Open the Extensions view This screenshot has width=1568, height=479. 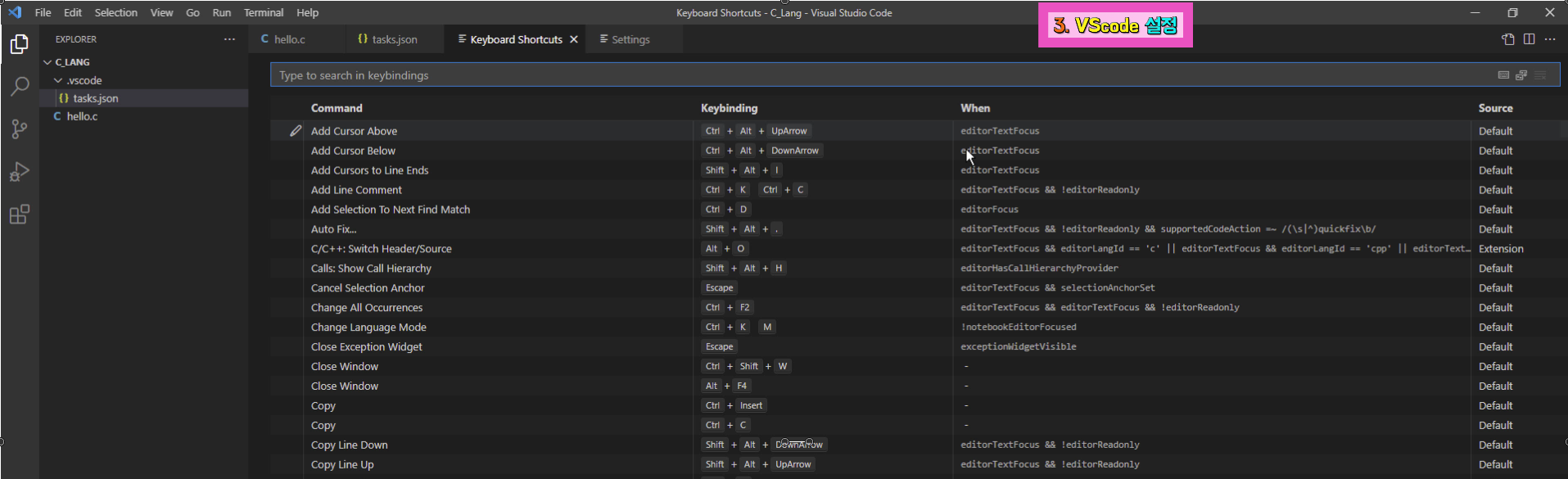20,215
